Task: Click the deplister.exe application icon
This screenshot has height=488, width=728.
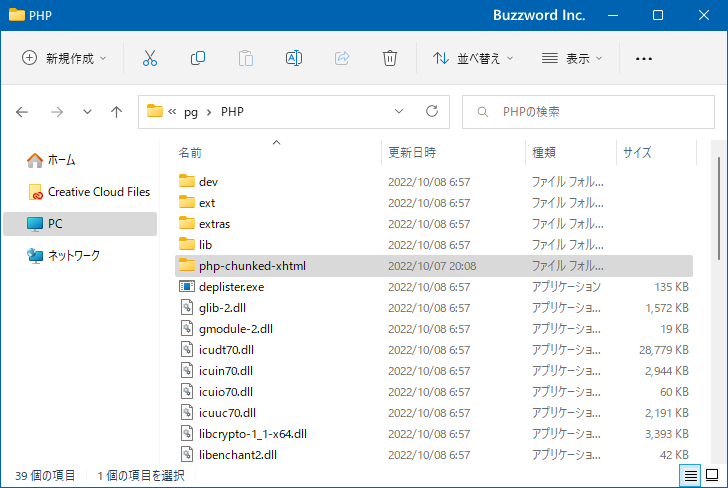Action: 187,286
